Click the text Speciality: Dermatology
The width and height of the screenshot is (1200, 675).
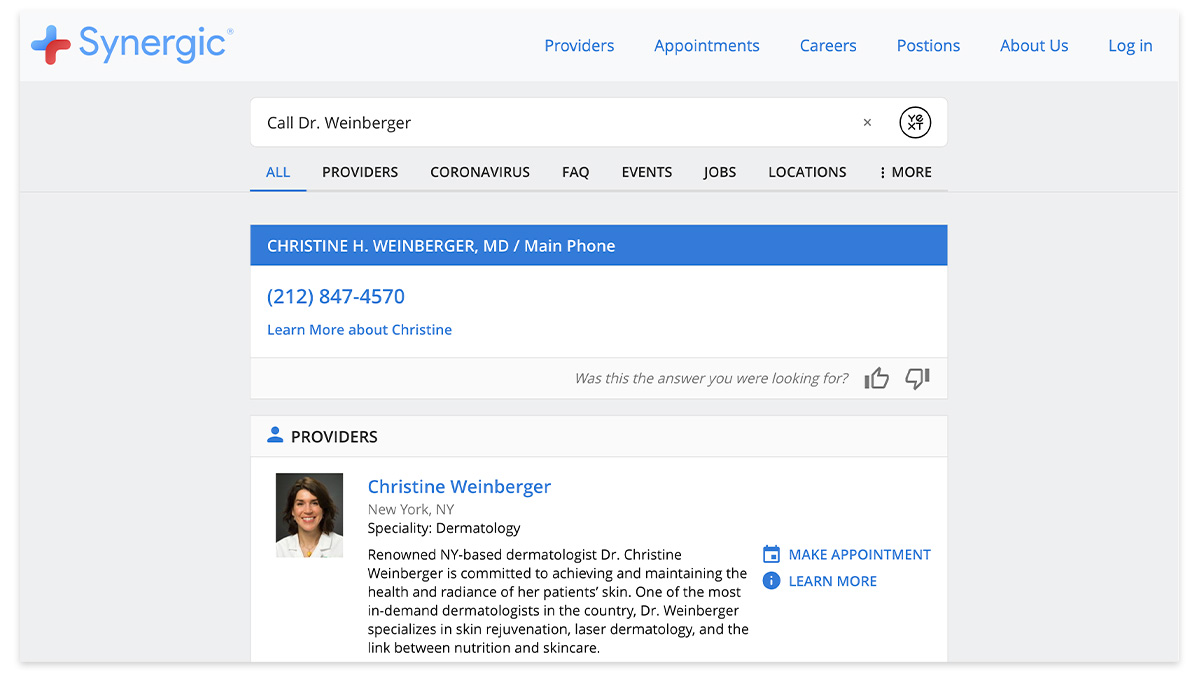(444, 528)
